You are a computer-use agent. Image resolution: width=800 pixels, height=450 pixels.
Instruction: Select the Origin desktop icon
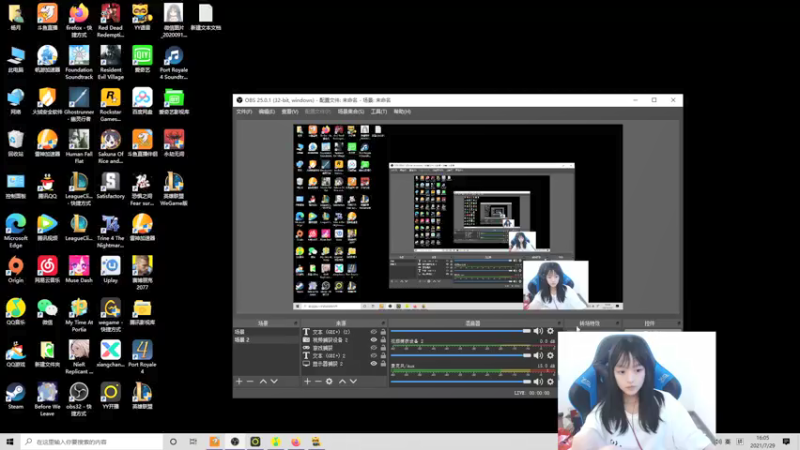pyautogui.click(x=15, y=270)
